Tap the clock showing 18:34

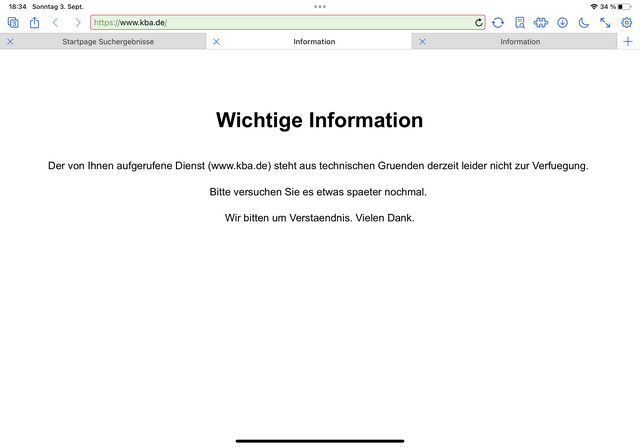[18, 7]
